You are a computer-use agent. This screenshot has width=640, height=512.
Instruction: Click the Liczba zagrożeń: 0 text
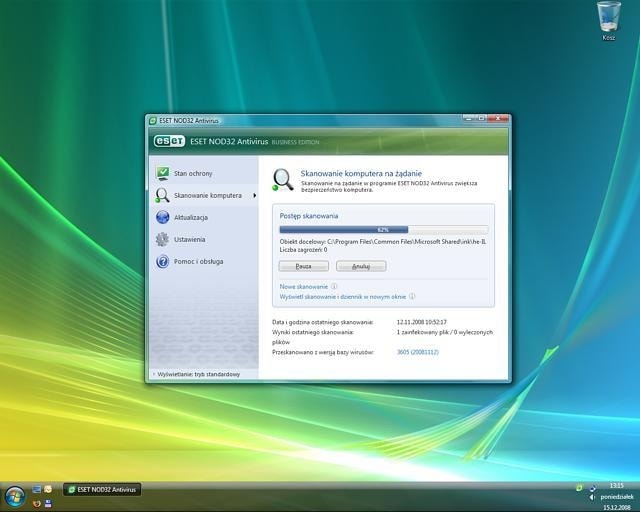pos(303,249)
